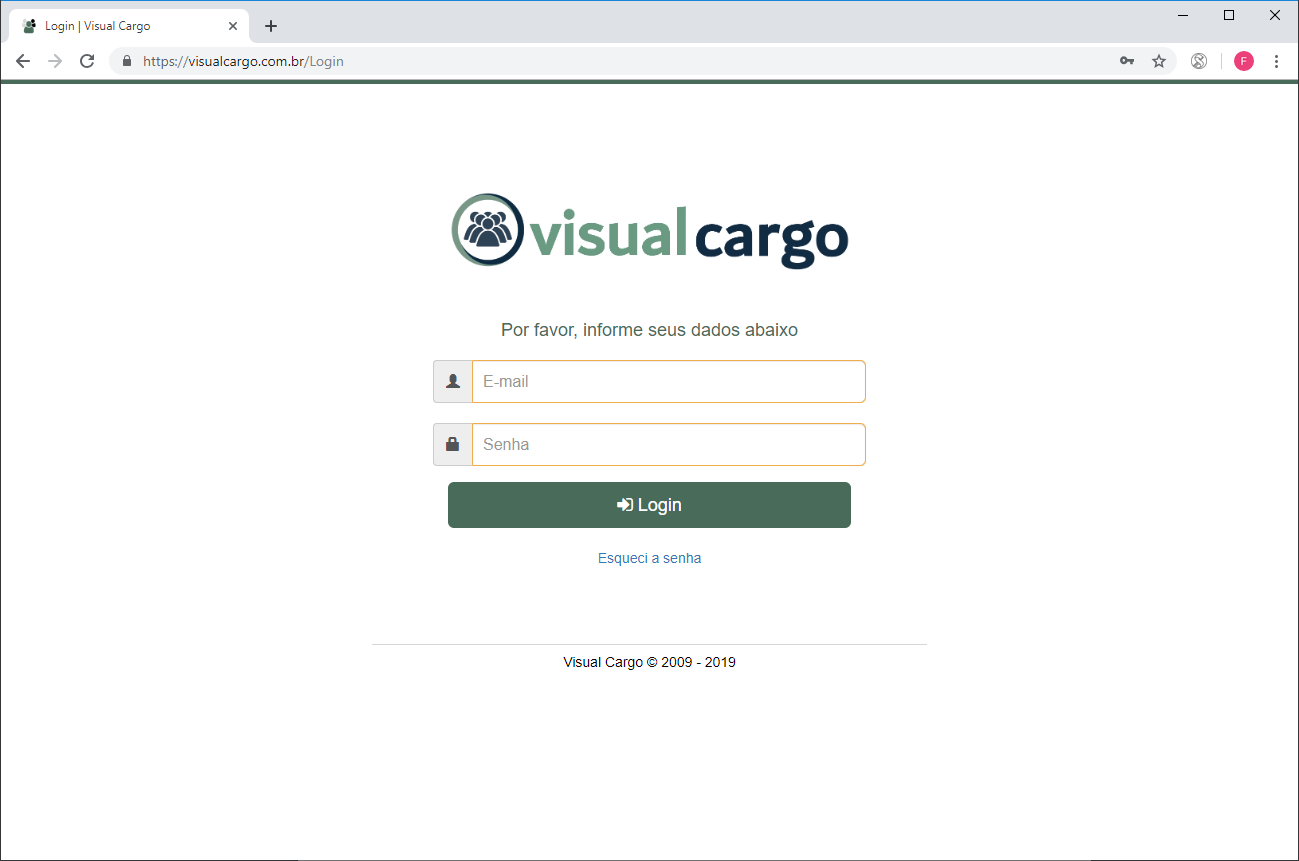1299x861 pixels.
Task: Select the Login | Visual Cargo tab
Action: (129, 26)
